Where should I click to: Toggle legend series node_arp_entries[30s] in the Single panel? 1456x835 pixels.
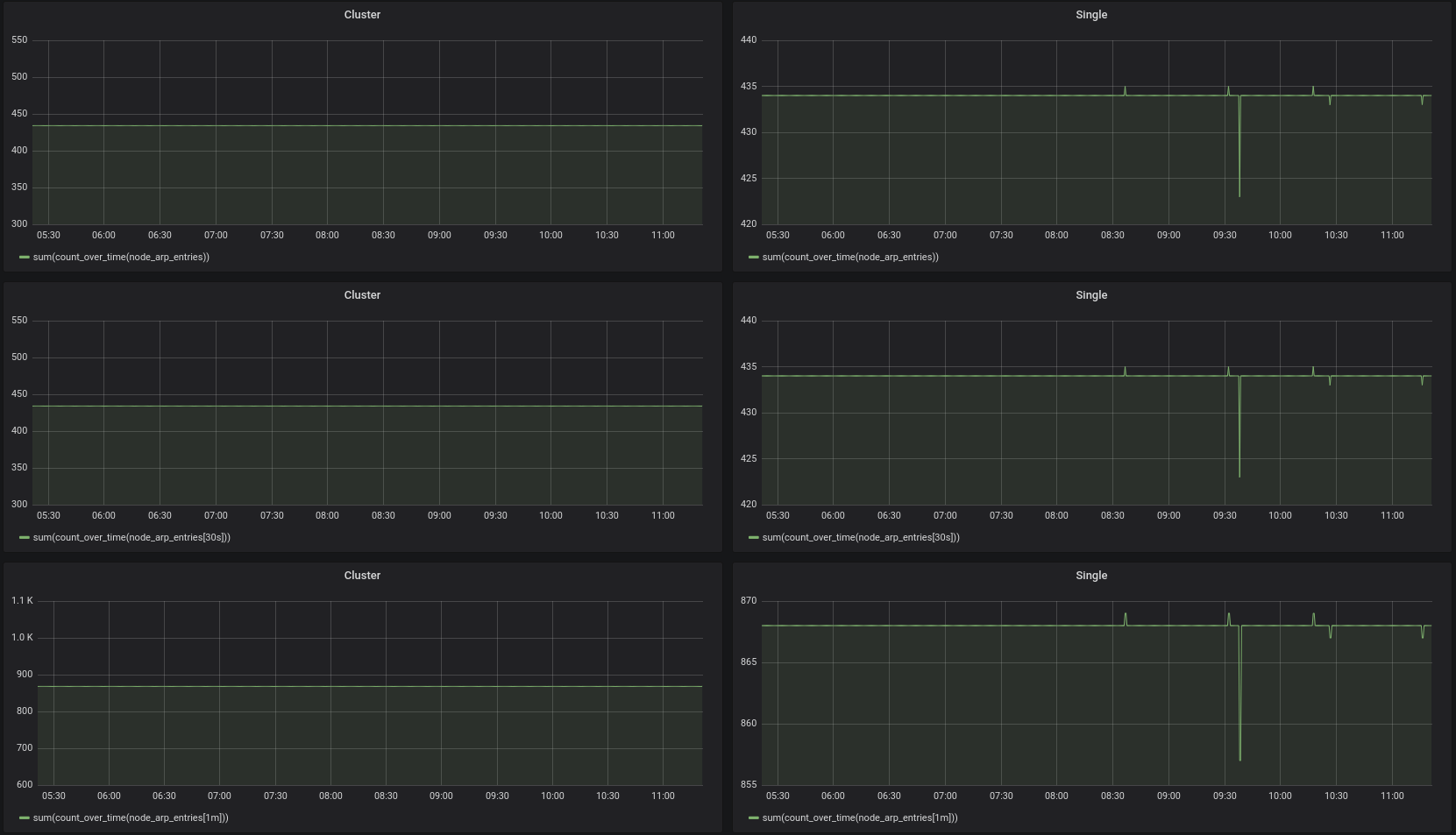pos(861,538)
